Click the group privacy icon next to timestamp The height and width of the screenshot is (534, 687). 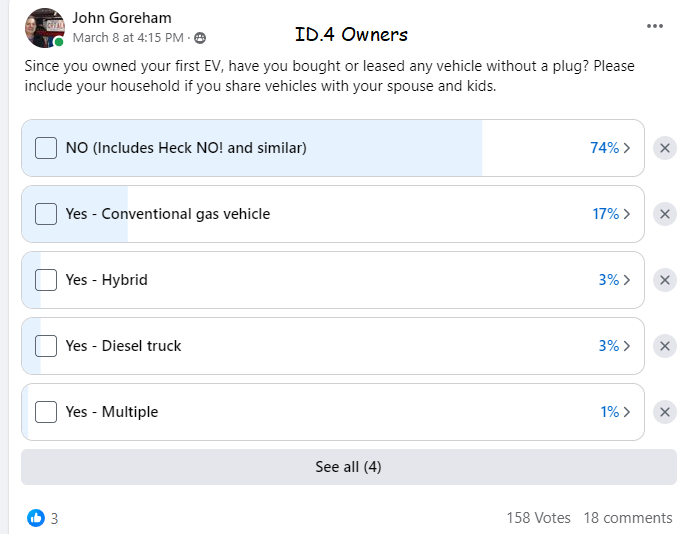200,38
